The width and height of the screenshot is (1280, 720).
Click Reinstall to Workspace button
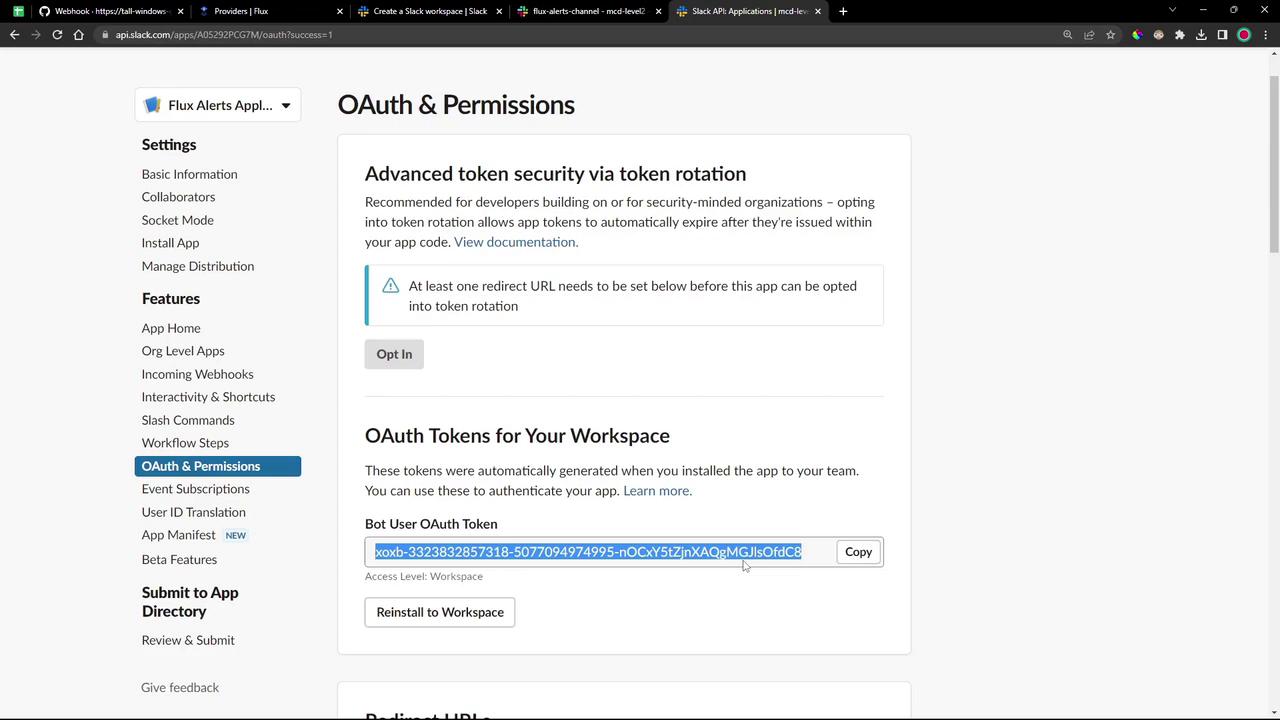point(440,612)
